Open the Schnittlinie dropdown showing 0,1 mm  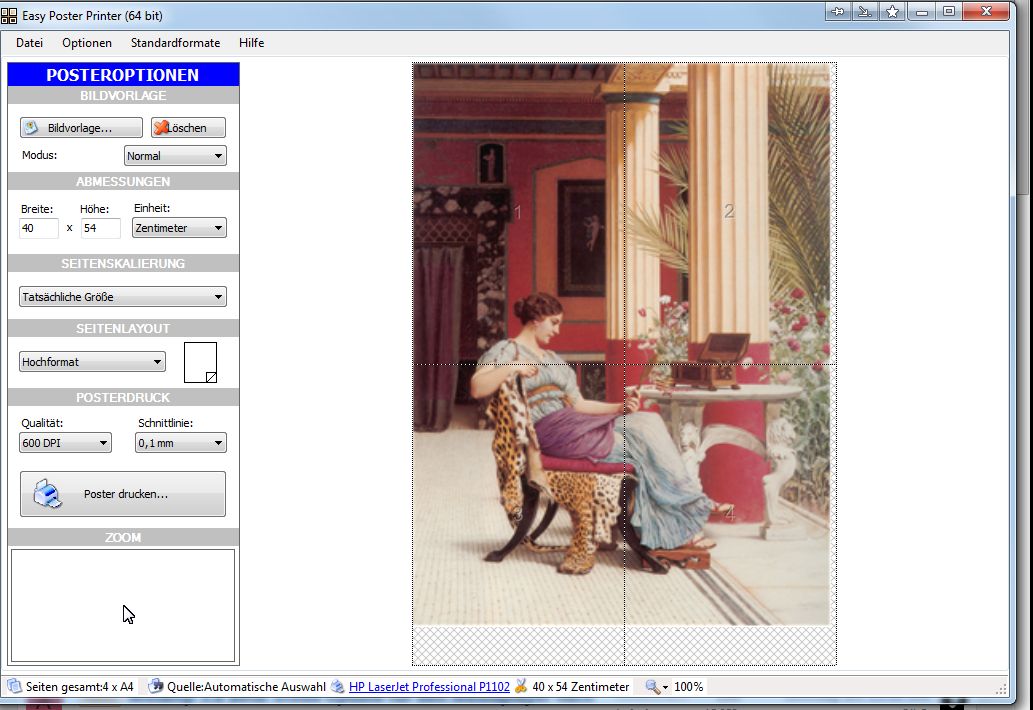tap(181, 443)
